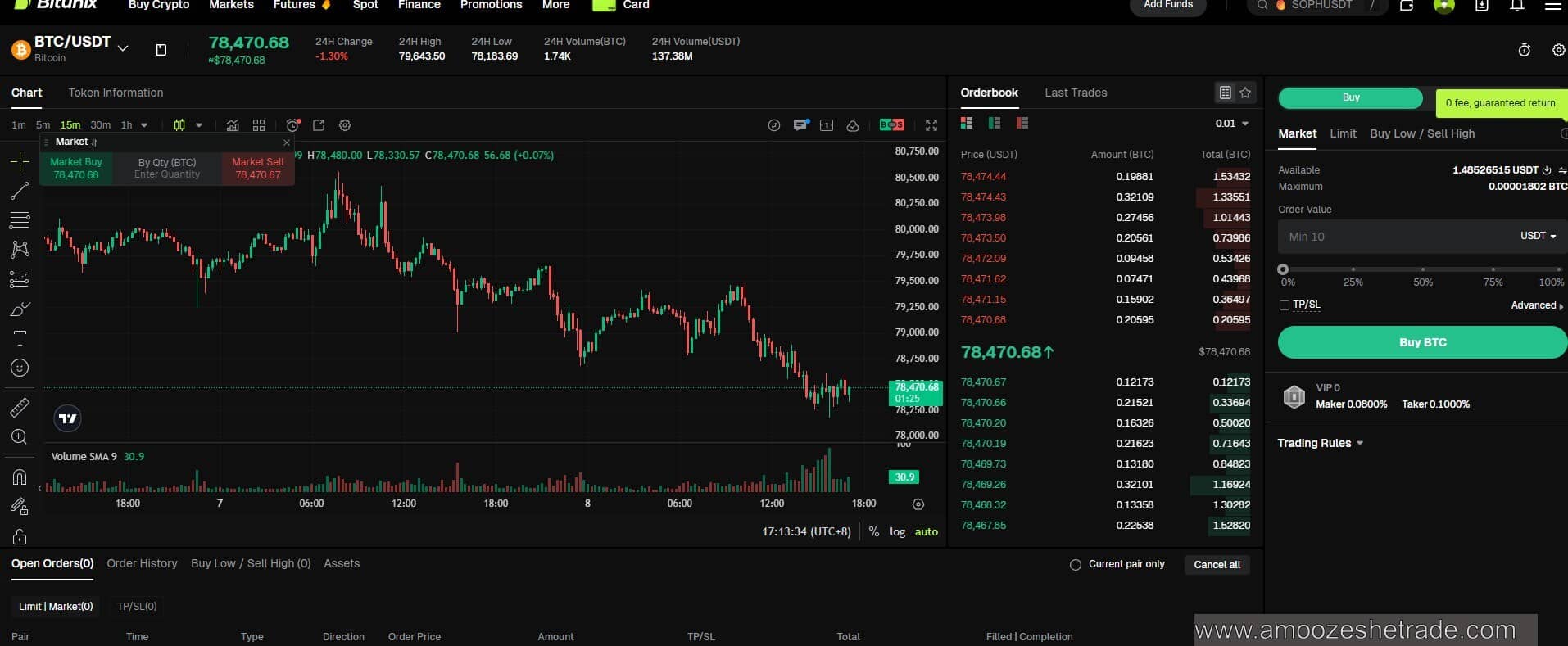Show combined buy and sell orderbook view
The width and height of the screenshot is (1568, 646).
967,123
